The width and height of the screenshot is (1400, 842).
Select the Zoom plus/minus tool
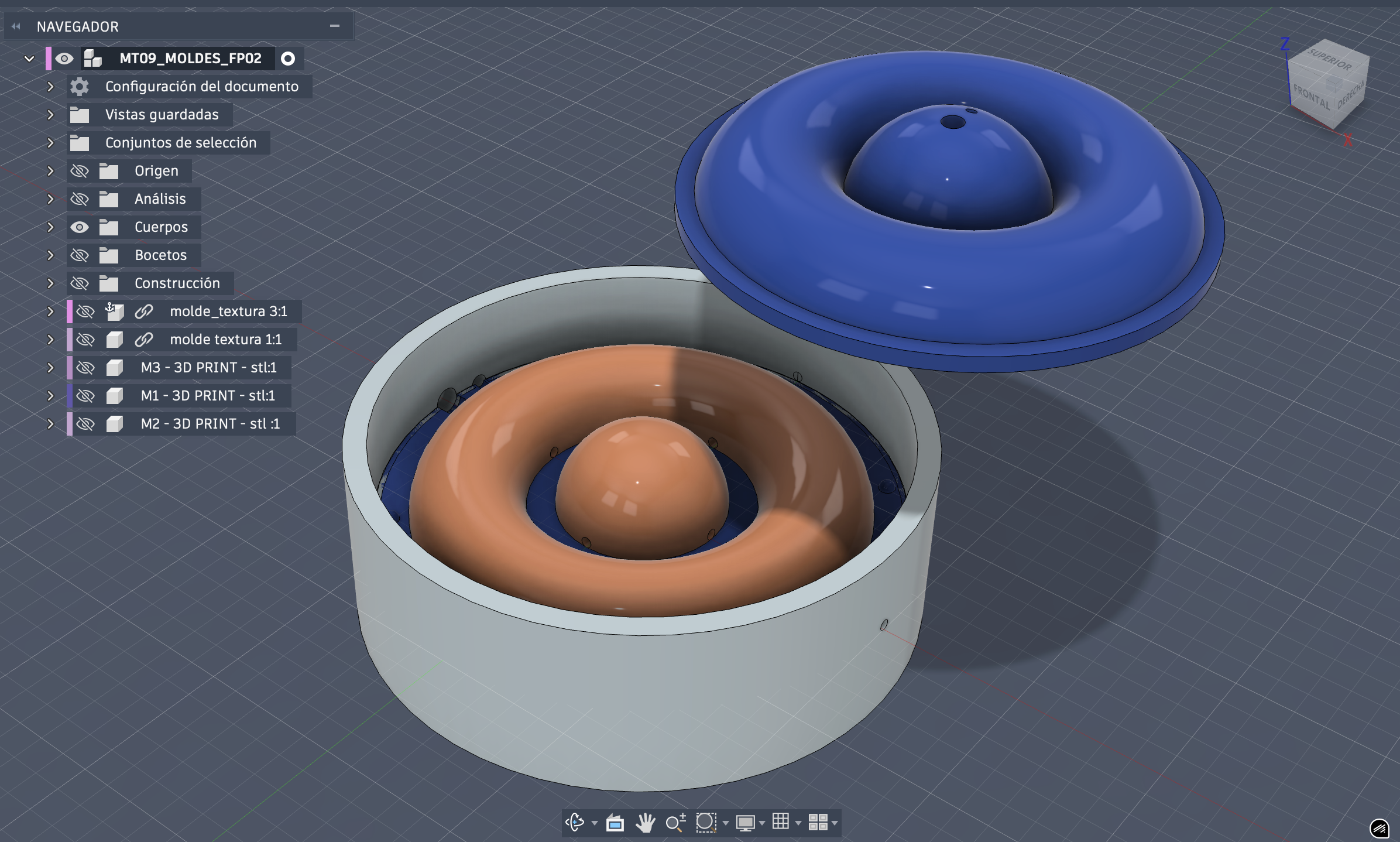[x=675, y=823]
